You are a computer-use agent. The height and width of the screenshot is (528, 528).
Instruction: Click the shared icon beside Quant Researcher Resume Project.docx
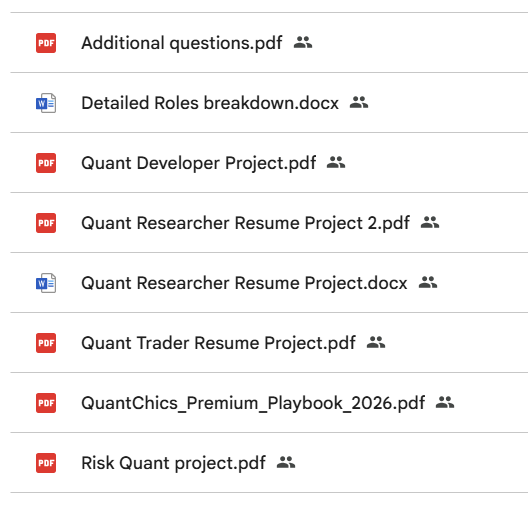[428, 282]
